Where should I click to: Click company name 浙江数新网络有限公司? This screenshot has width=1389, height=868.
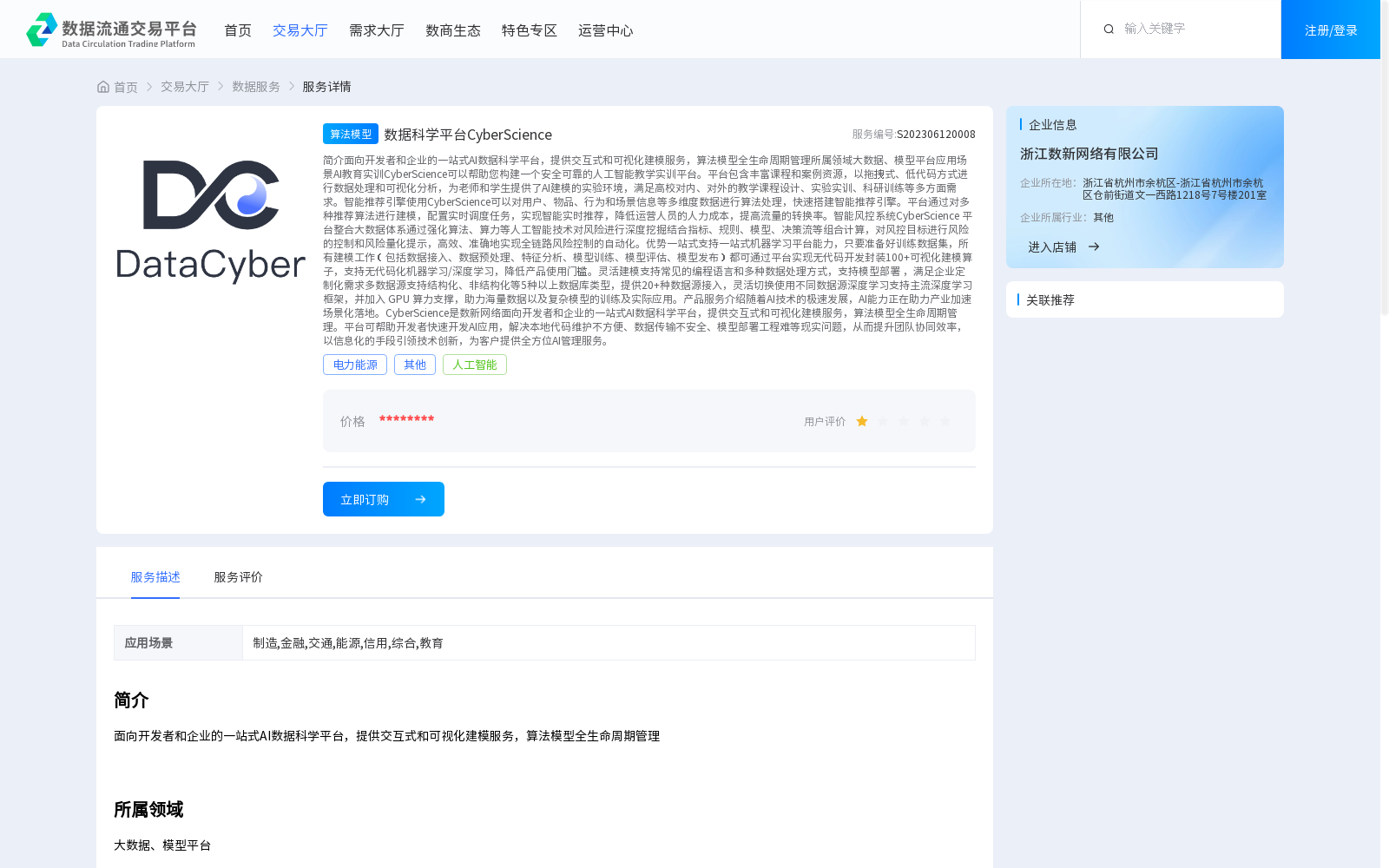pyautogui.click(x=1089, y=154)
